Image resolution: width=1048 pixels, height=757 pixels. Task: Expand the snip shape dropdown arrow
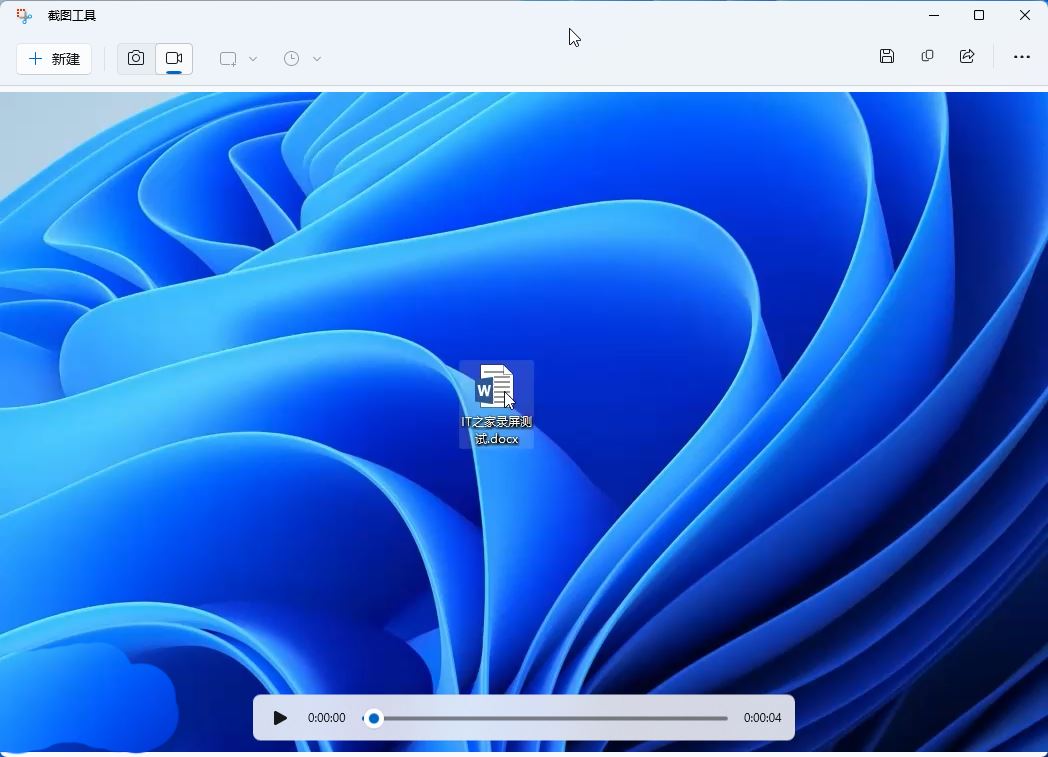(253, 59)
